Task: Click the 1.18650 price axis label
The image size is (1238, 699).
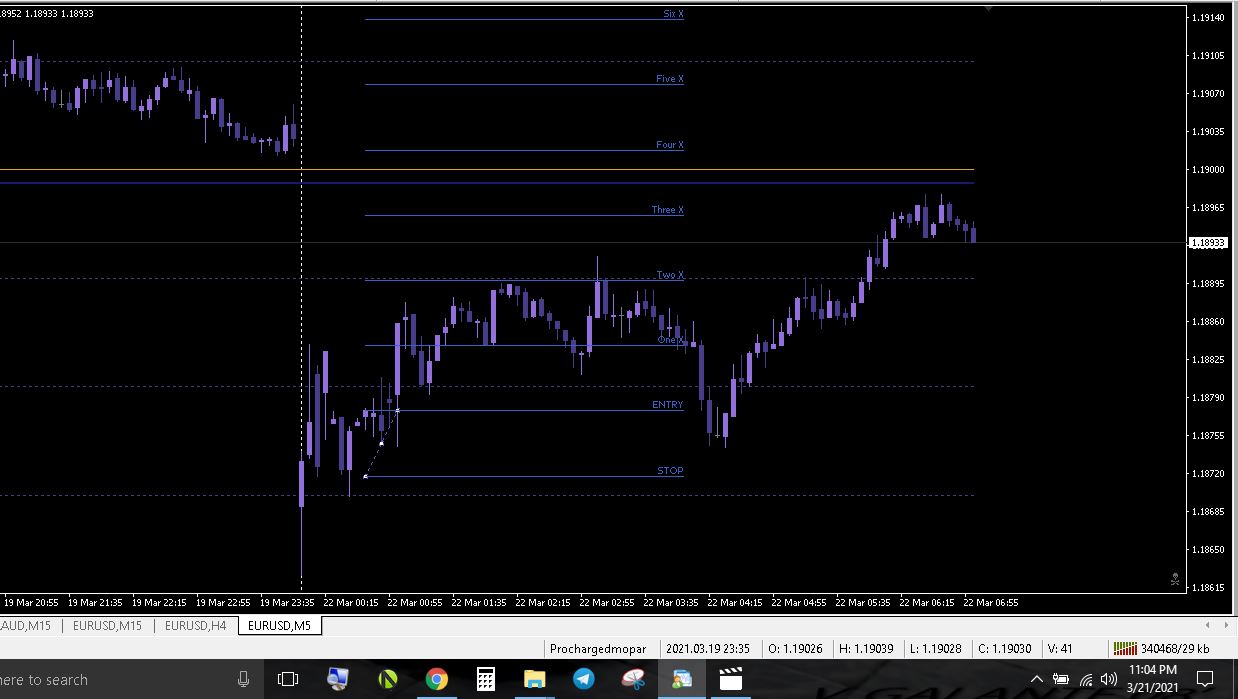Action: (x=1208, y=550)
